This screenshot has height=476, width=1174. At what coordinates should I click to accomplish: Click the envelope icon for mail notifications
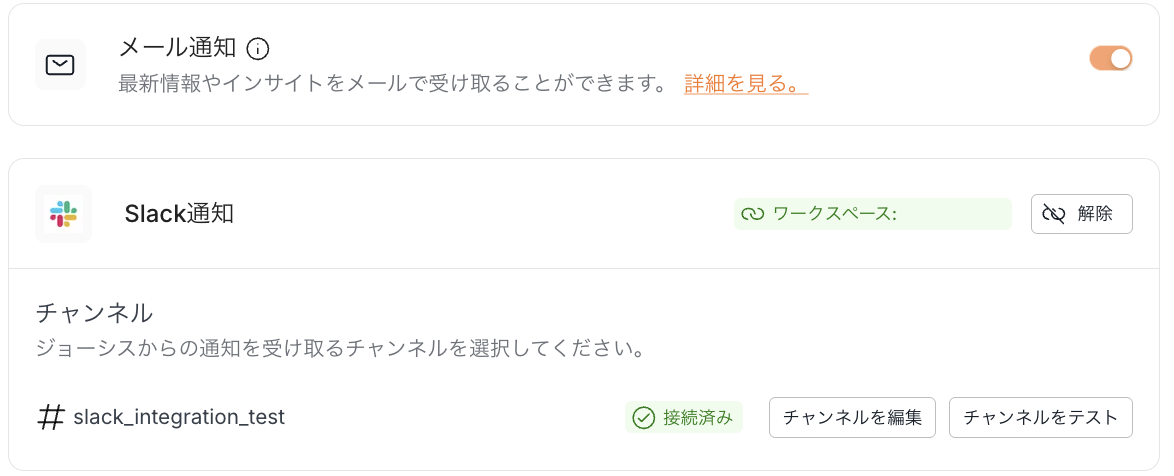pyautogui.click(x=60, y=65)
